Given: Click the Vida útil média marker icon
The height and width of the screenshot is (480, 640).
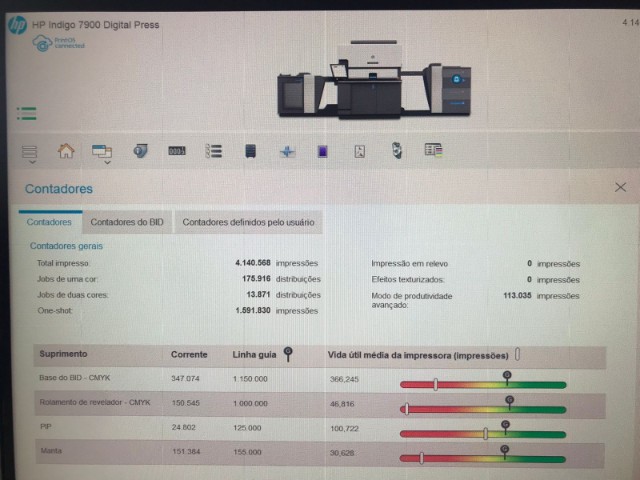Looking at the screenshot, I should coord(517,354).
